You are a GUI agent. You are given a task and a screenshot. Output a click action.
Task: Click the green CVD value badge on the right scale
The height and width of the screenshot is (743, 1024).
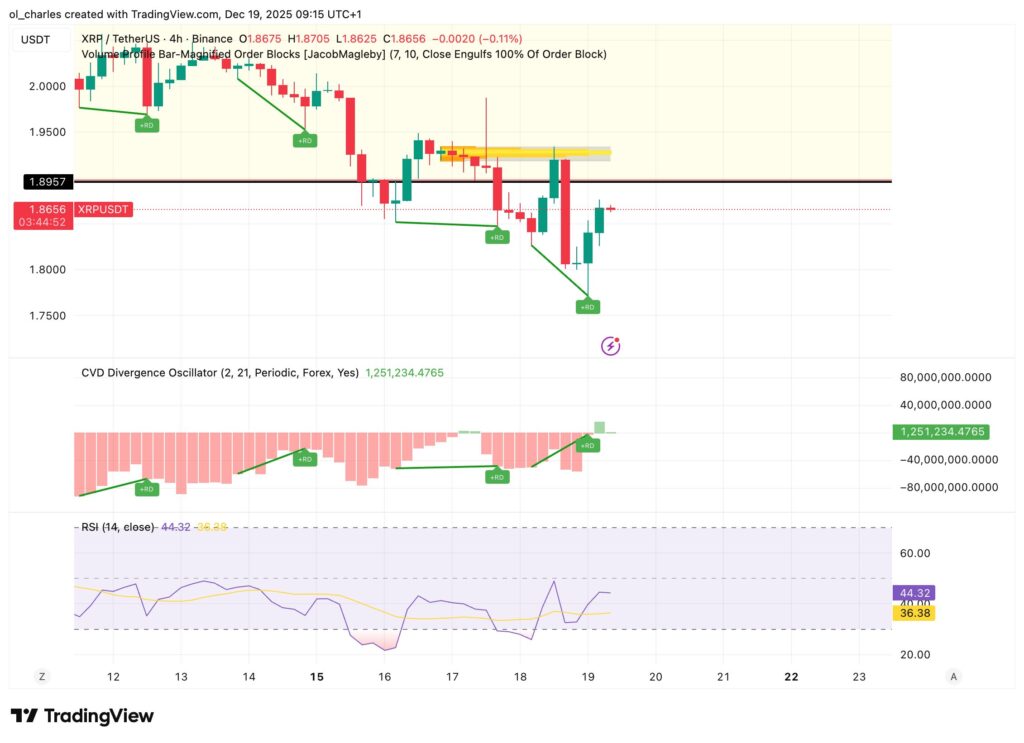[941, 432]
